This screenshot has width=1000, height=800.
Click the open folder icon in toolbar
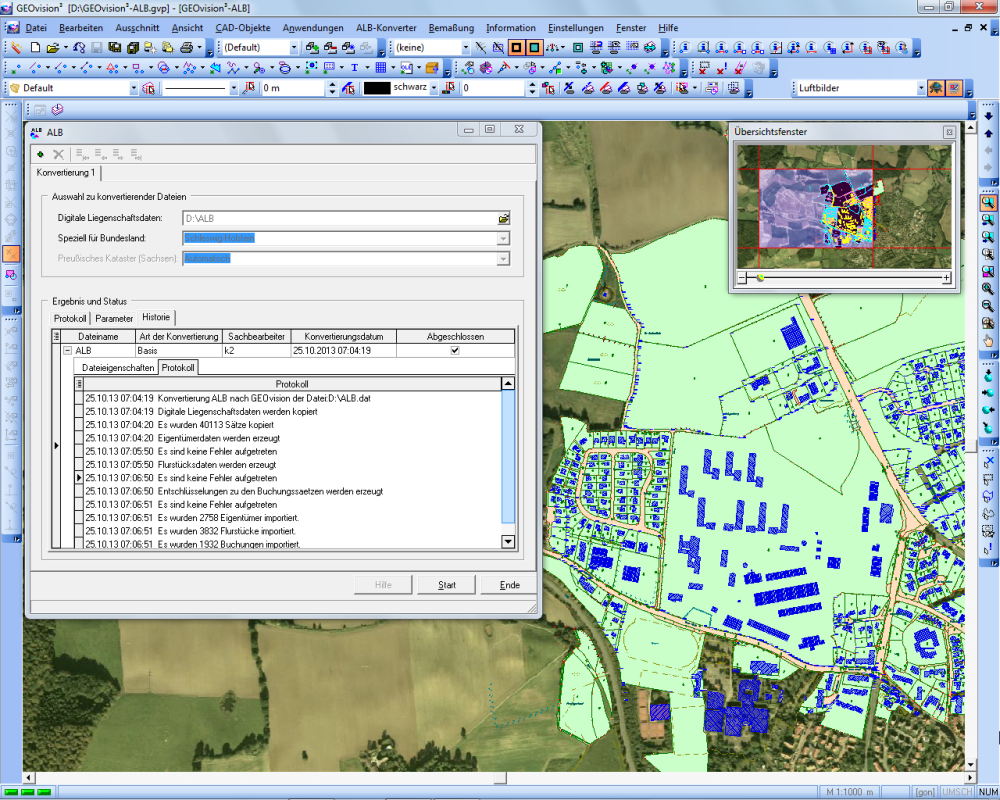[x=53, y=47]
